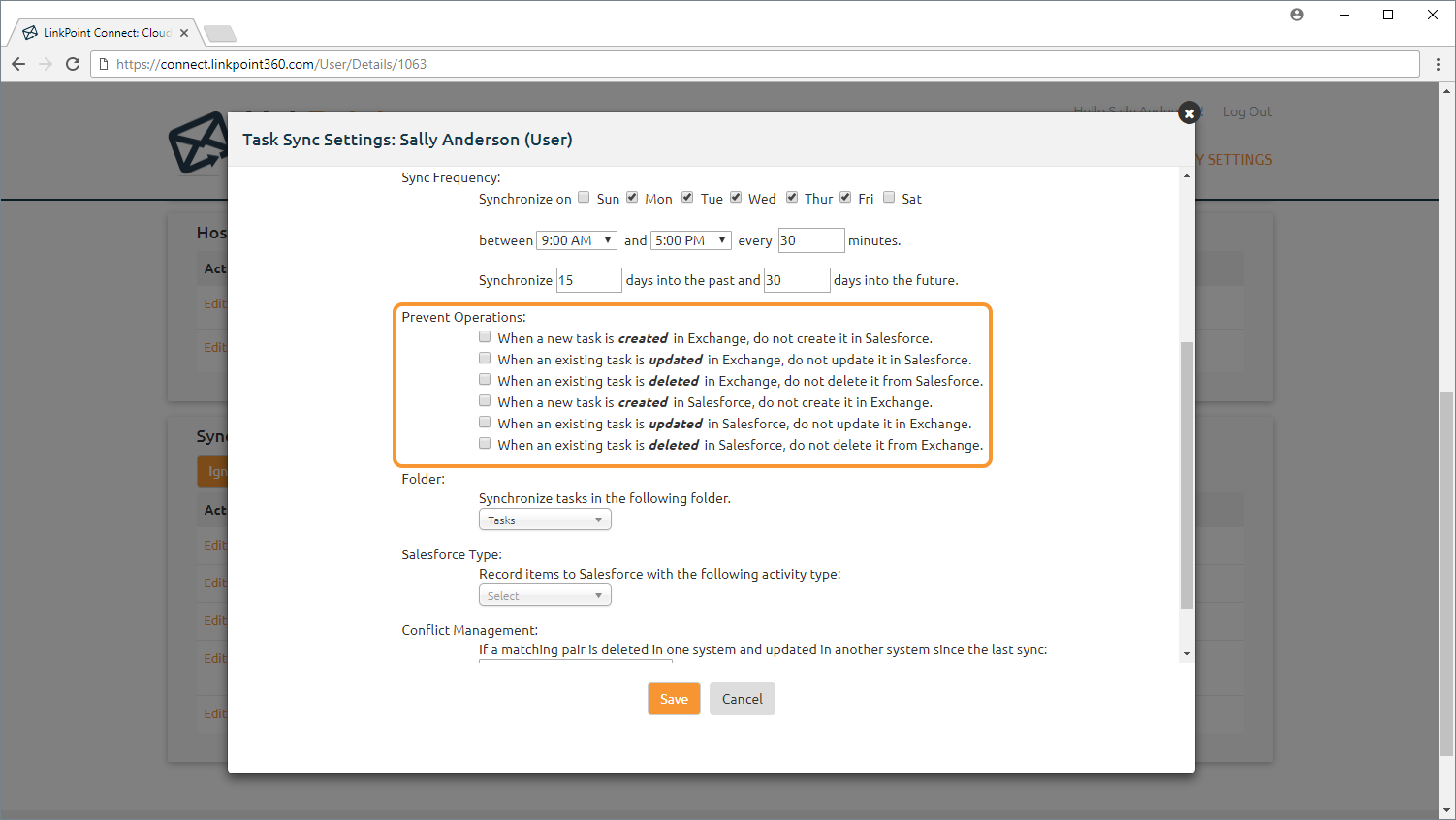Cancel the task sync dialog

(742, 699)
